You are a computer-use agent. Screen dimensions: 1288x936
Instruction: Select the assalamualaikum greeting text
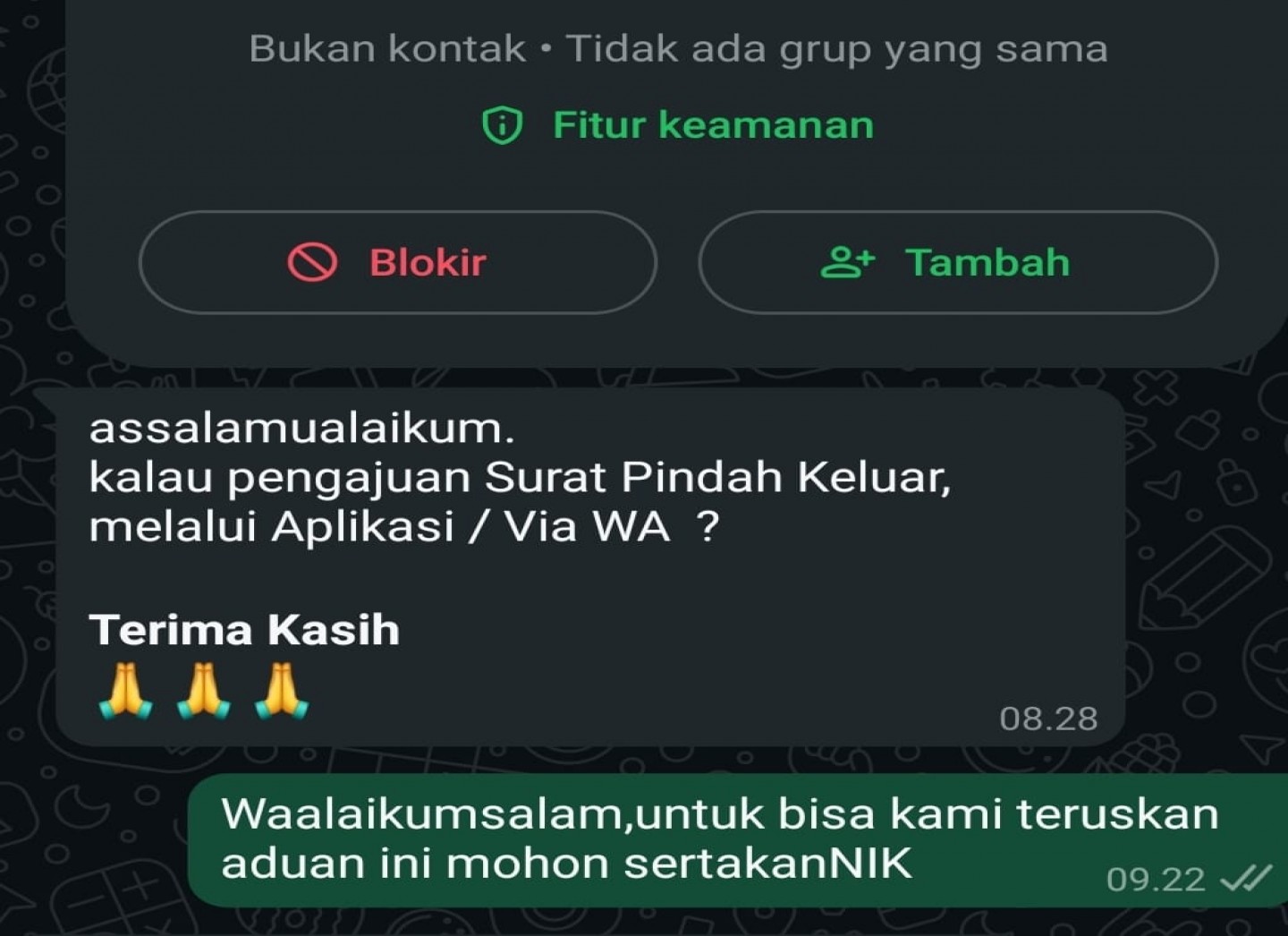[301, 428]
